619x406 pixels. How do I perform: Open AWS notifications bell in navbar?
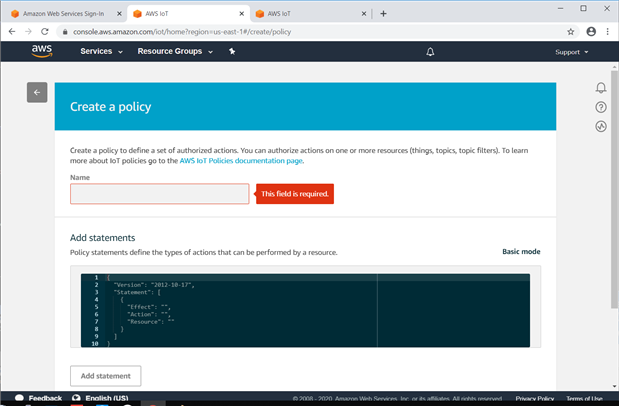click(x=430, y=52)
